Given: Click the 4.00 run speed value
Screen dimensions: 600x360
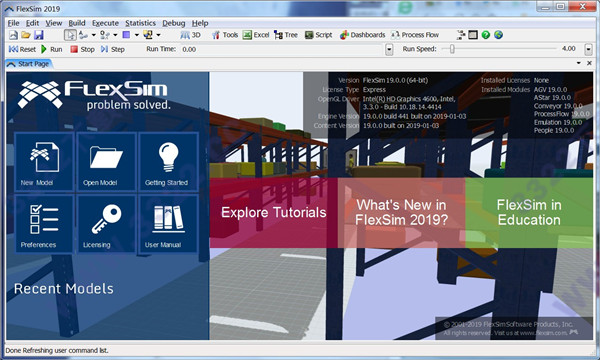Looking at the screenshot, I should click(569, 49).
